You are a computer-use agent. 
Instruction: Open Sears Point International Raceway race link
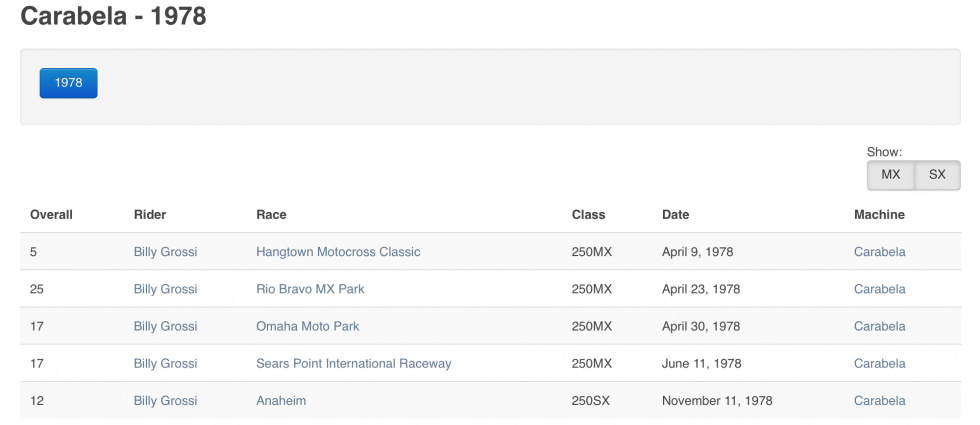point(353,363)
